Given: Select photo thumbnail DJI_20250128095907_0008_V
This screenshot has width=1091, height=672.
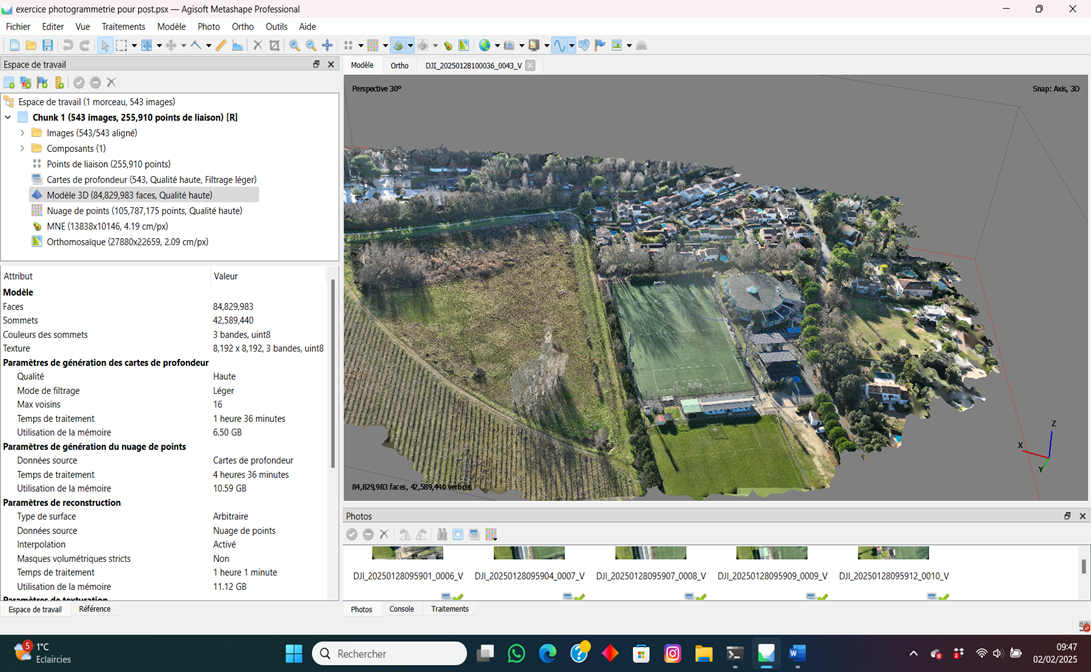Looking at the screenshot, I should [x=650, y=553].
